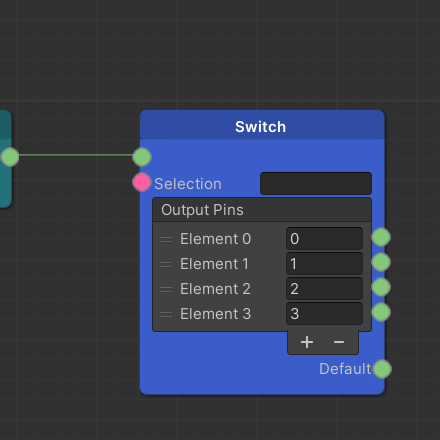Click the Selection value field
Screen dimensions: 440x440
point(316,183)
